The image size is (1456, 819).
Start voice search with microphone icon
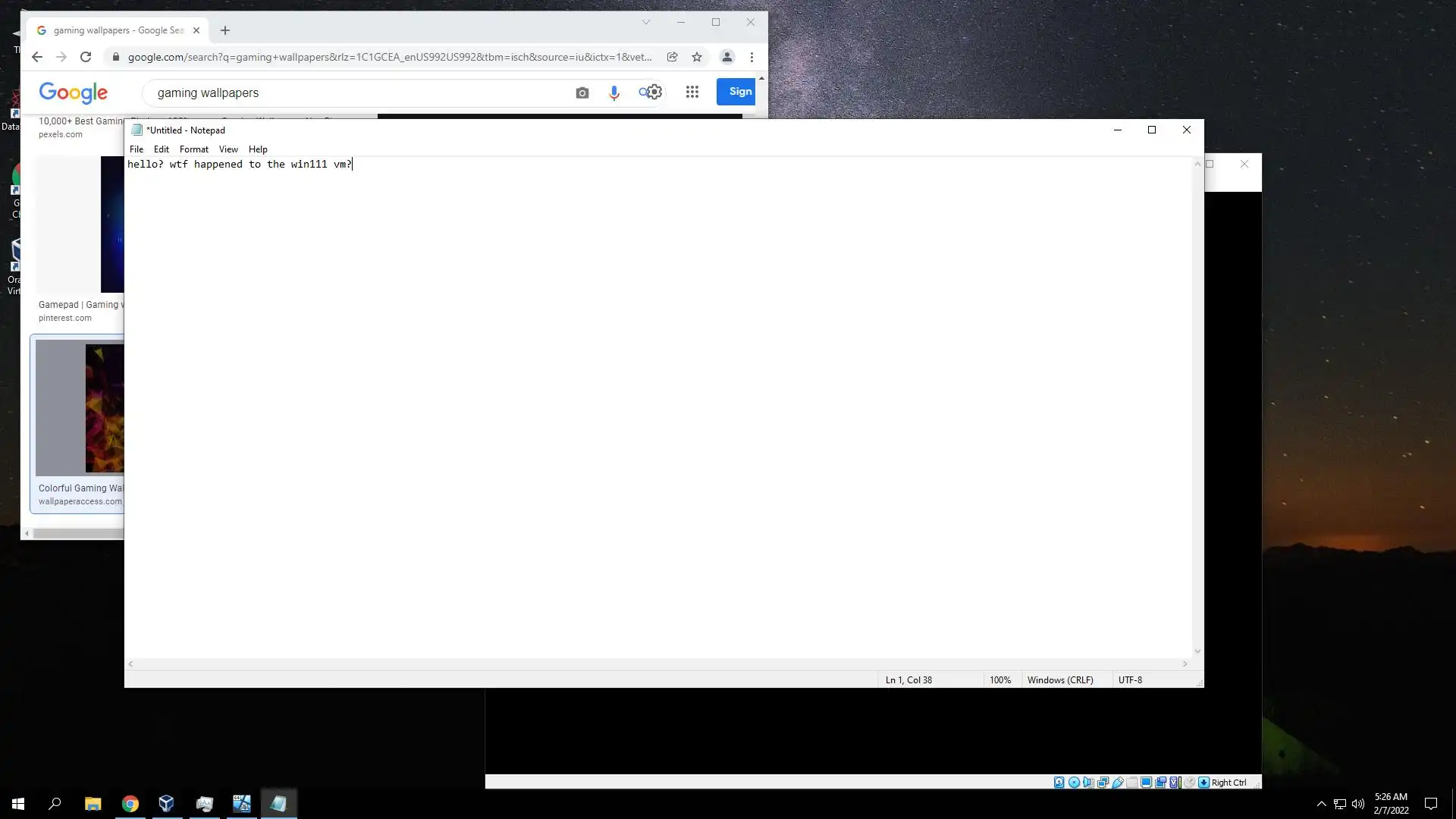(x=613, y=93)
